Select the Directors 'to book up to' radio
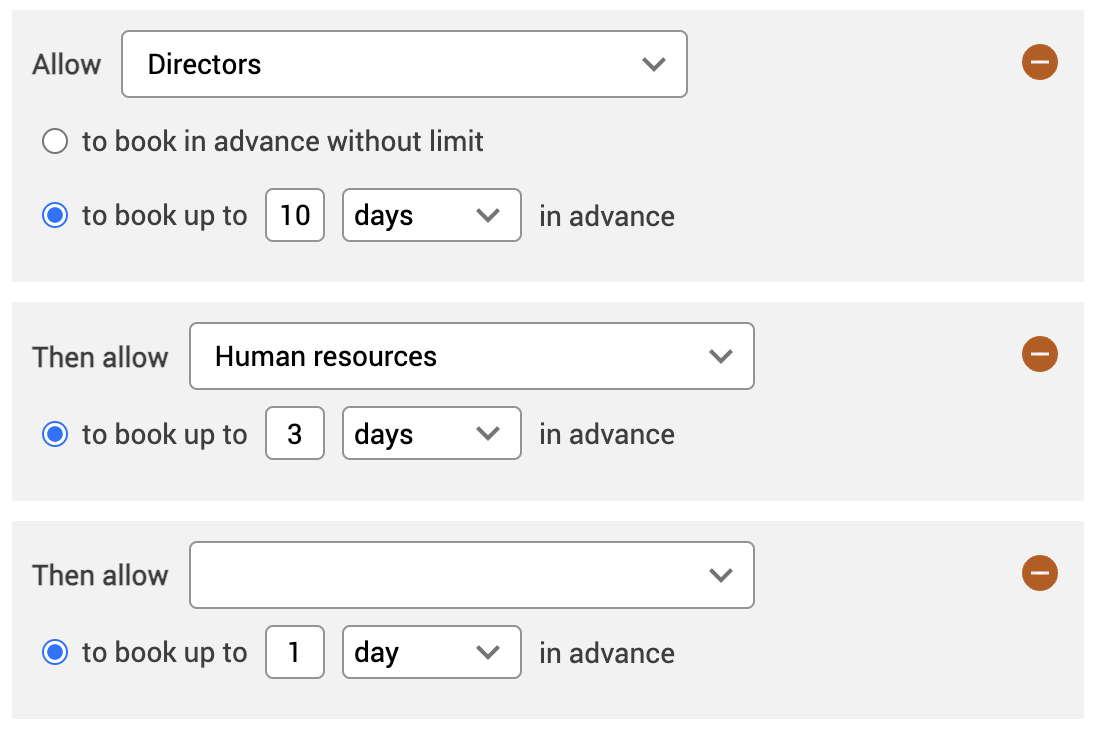 [x=55, y=216]
